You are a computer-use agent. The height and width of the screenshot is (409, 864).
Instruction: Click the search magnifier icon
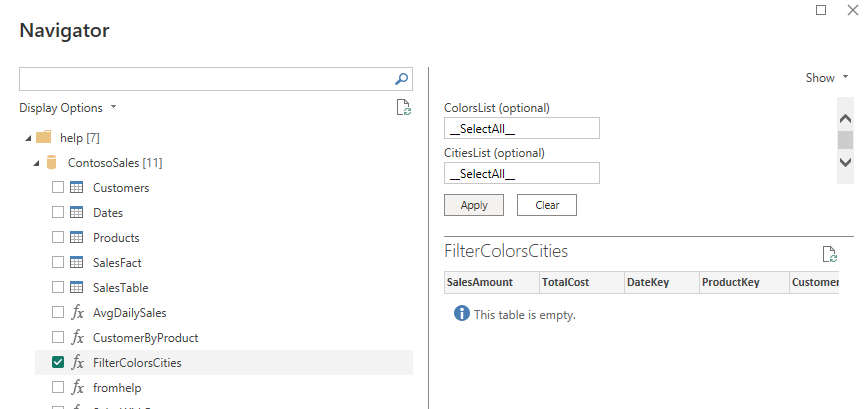tap(402, 79)
